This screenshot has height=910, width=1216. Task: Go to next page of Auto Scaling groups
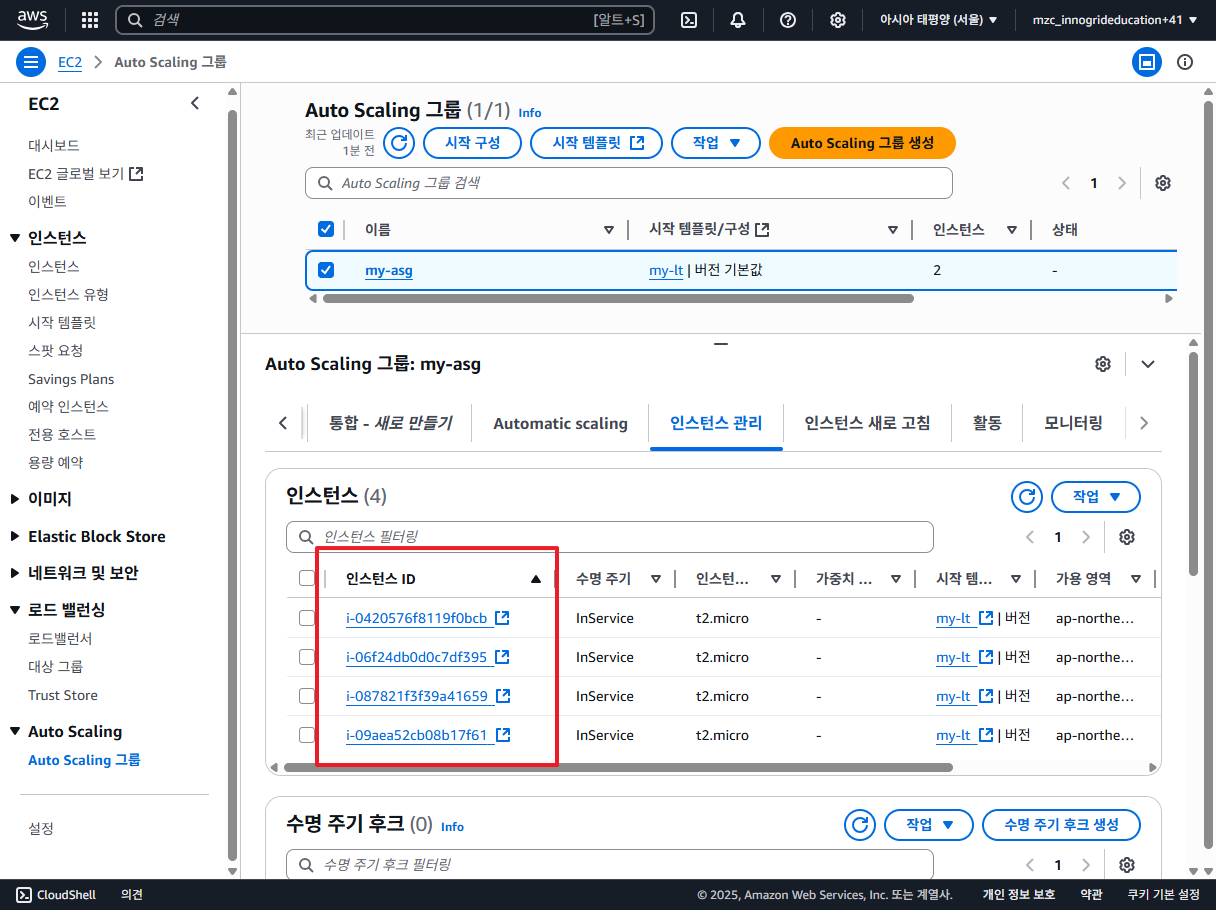click(x=1122, y=183)
